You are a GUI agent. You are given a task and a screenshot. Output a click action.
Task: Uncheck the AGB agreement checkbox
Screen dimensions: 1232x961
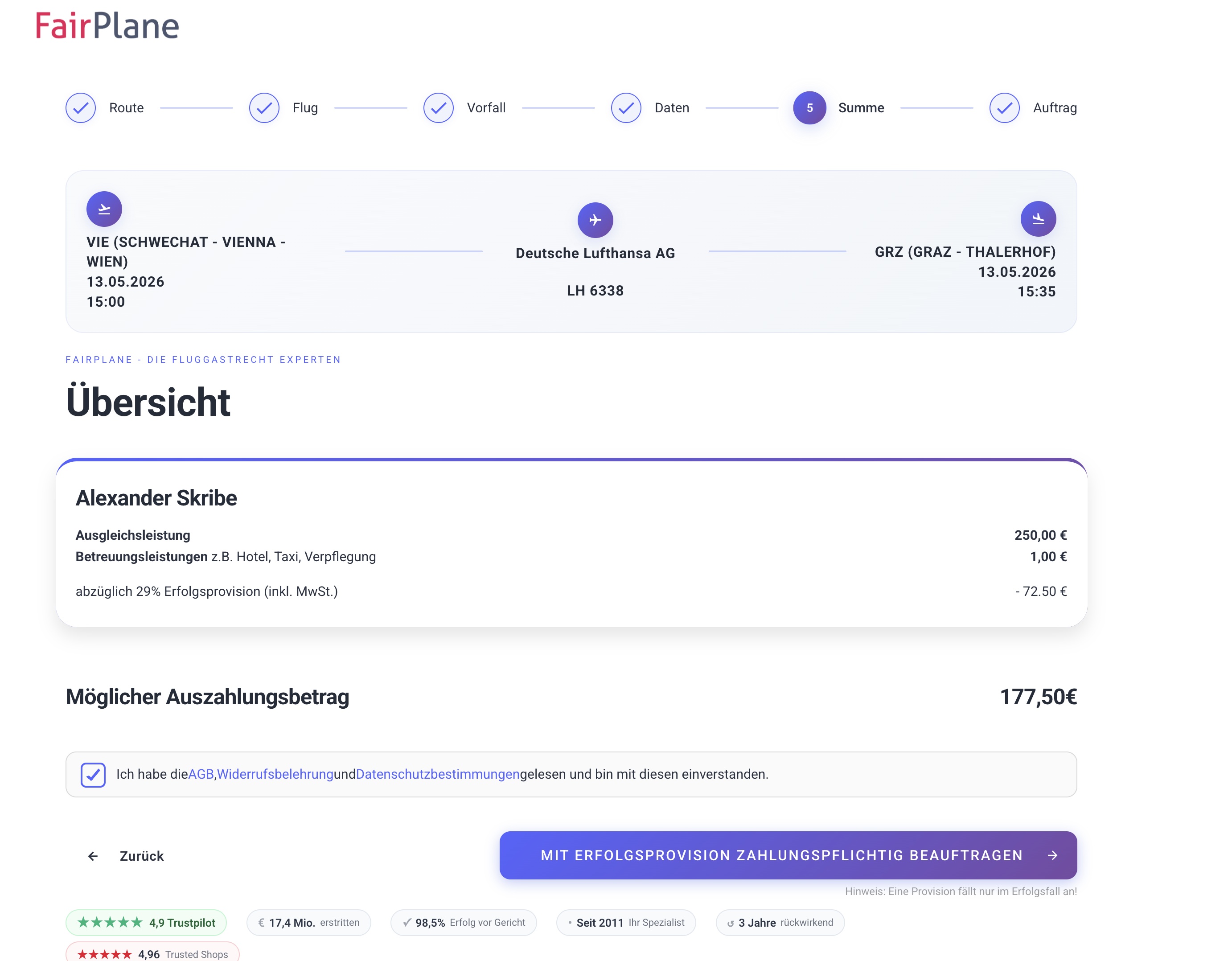[93, 774]
